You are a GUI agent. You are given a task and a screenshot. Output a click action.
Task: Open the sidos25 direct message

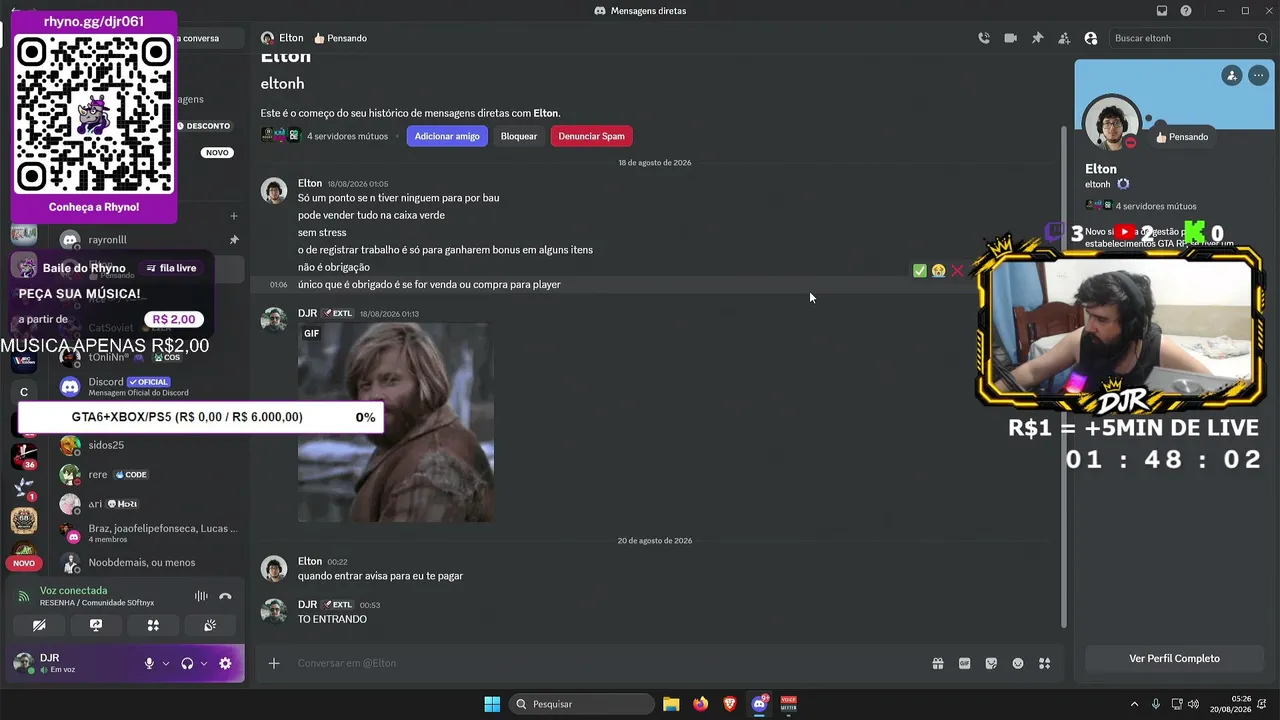point(150,445)
